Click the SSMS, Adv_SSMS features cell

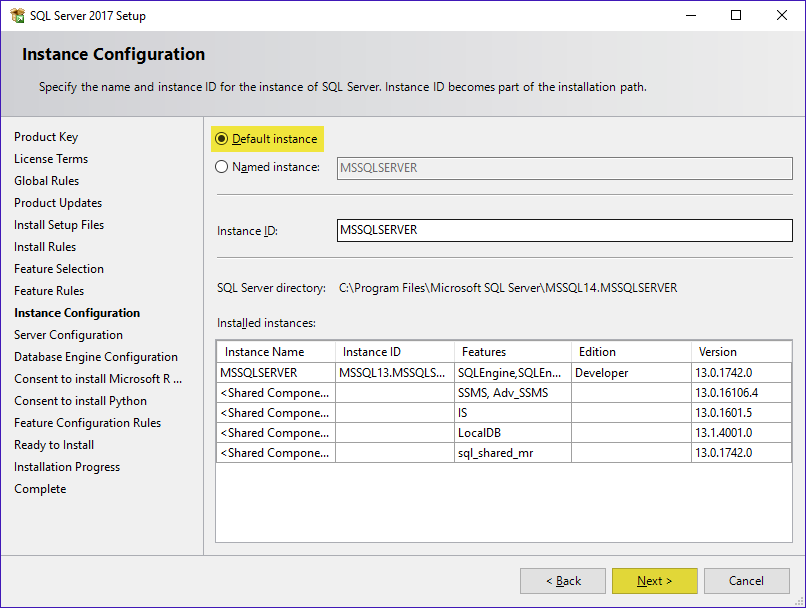[513, 393]
